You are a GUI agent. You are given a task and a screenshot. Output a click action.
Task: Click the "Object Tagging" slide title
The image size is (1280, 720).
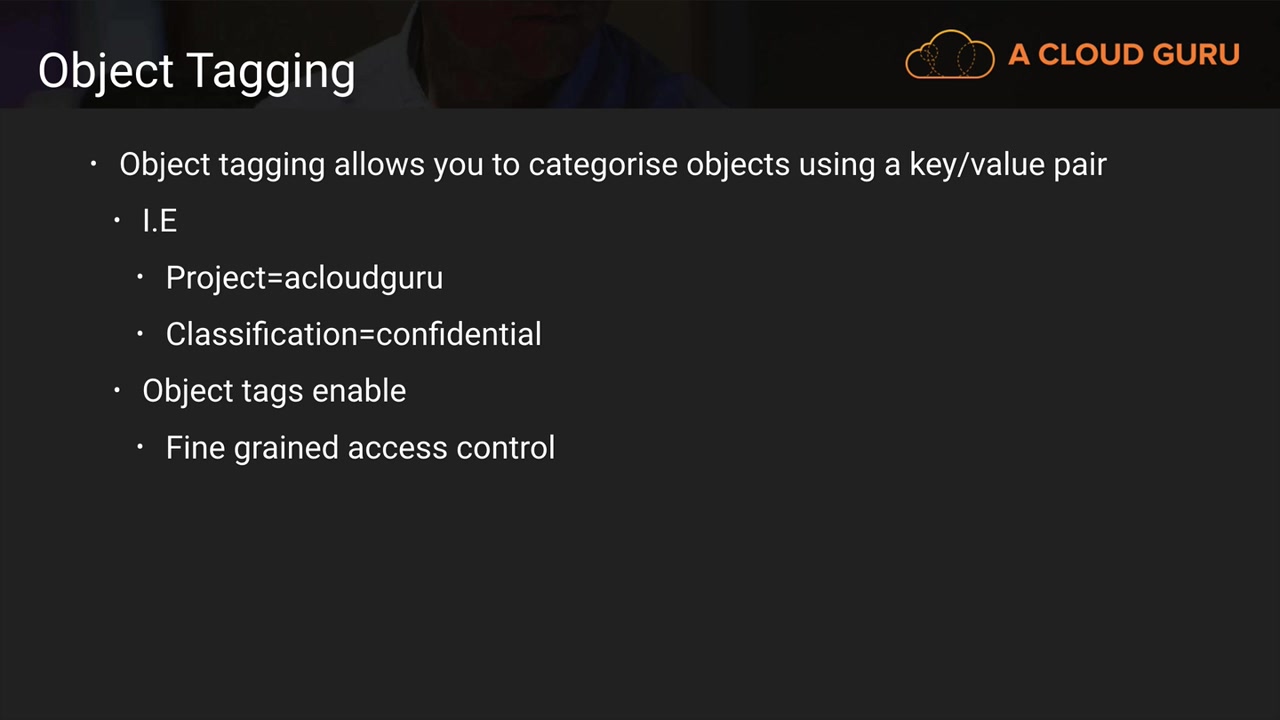coord(196,71)
